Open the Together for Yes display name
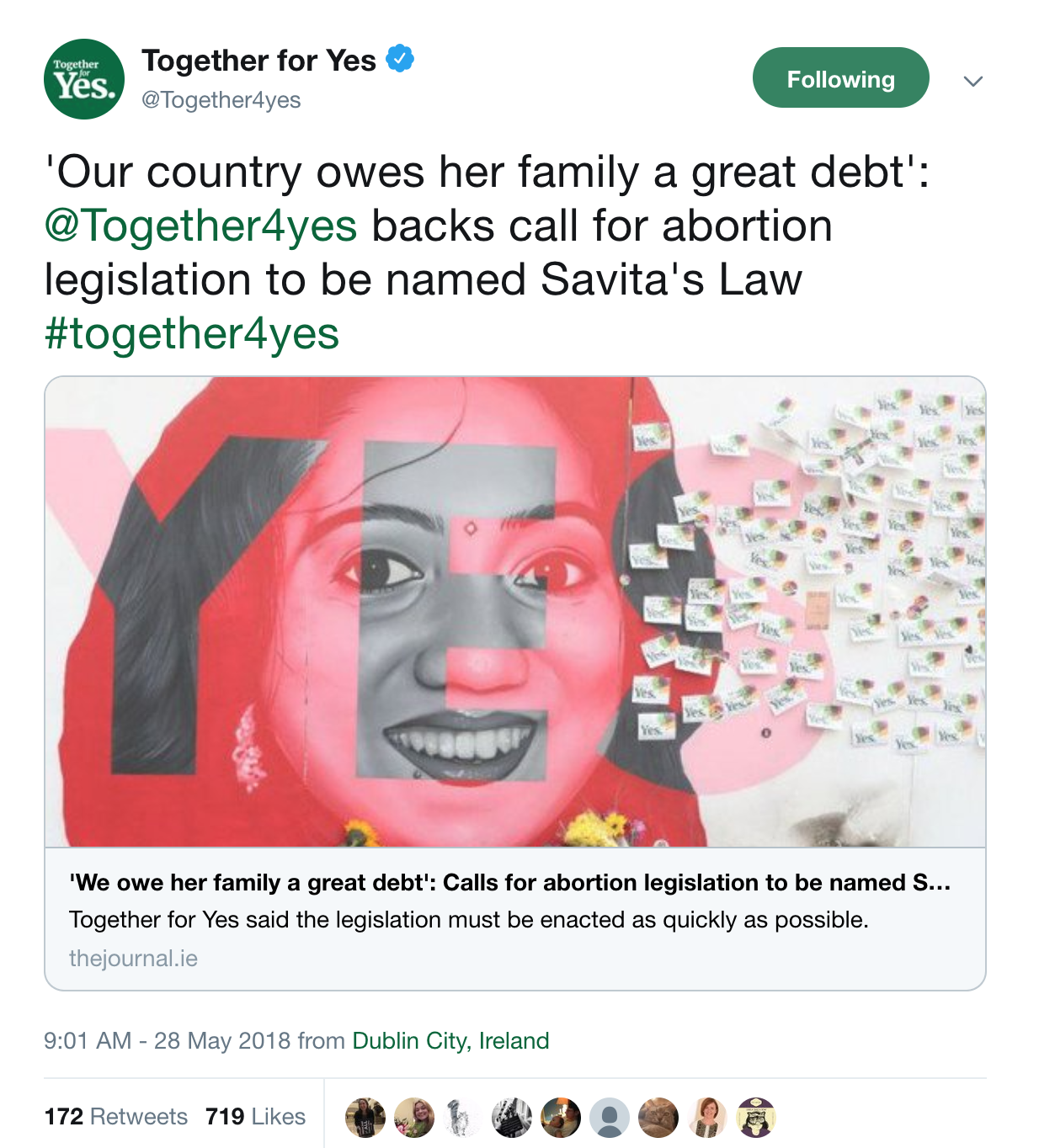Viewport: 1039px width, 1148px height. (x=258, y=61)
